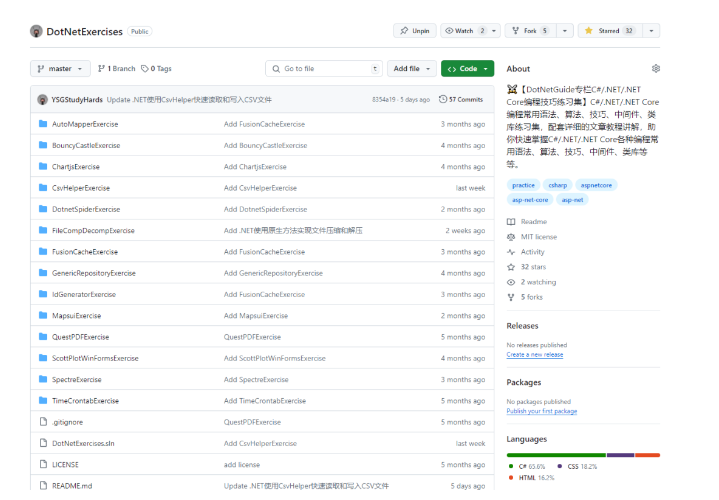The image size is (719, 500).
Task: Click the green C# segment of language bar
Action: coord(556,455)
